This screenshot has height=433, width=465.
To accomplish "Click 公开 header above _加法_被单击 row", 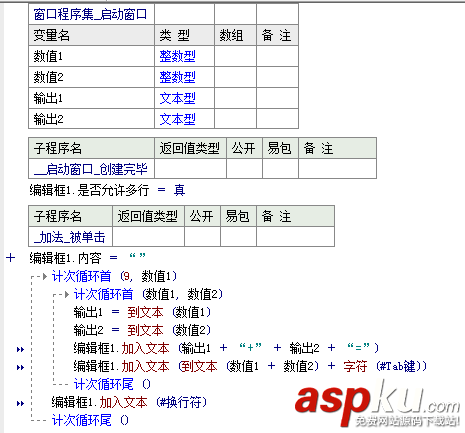I will (202, 216).
